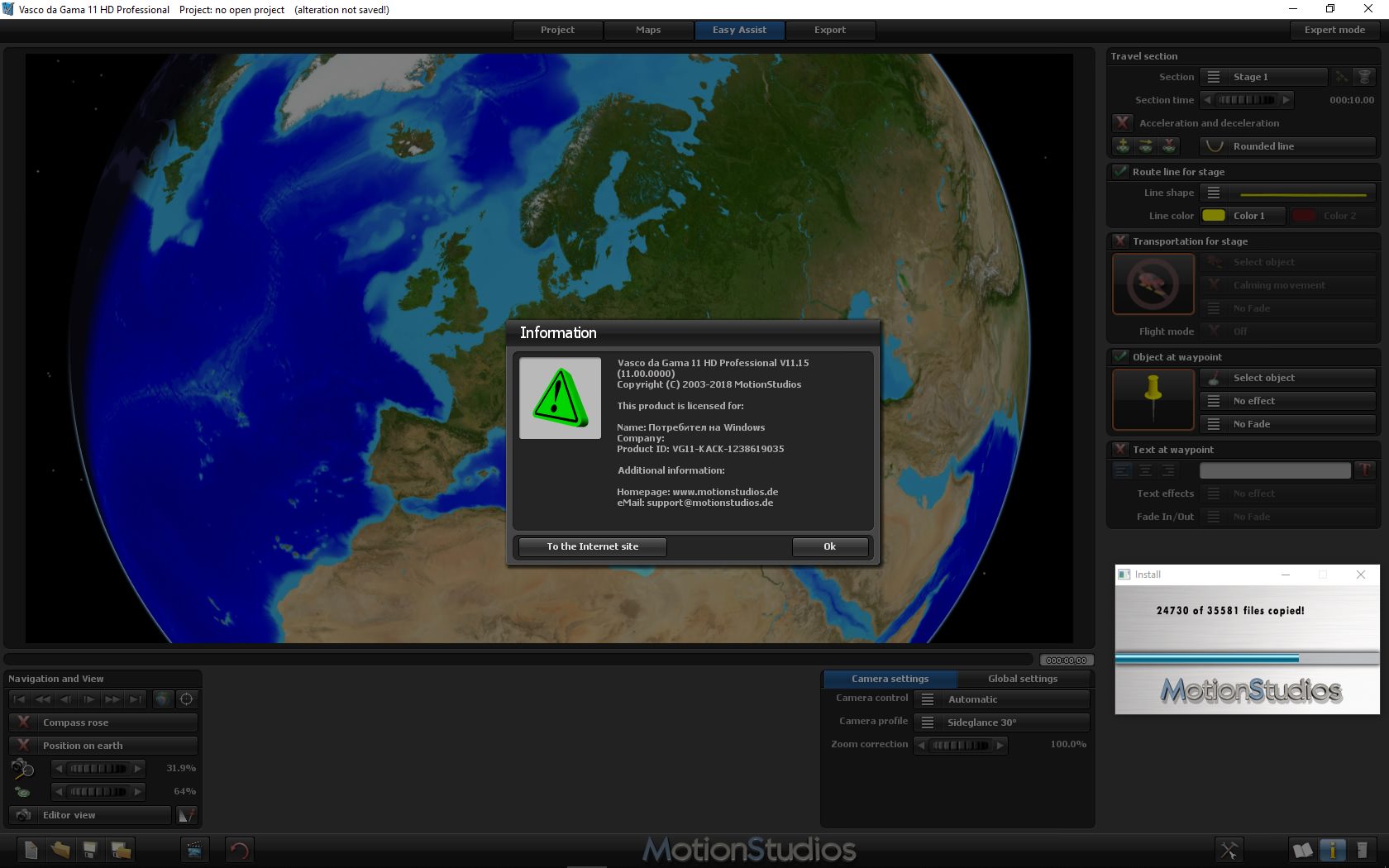Save project using the floppy disk icon
The width and height of the screenshot is (1389, 868).
[90, 850]
